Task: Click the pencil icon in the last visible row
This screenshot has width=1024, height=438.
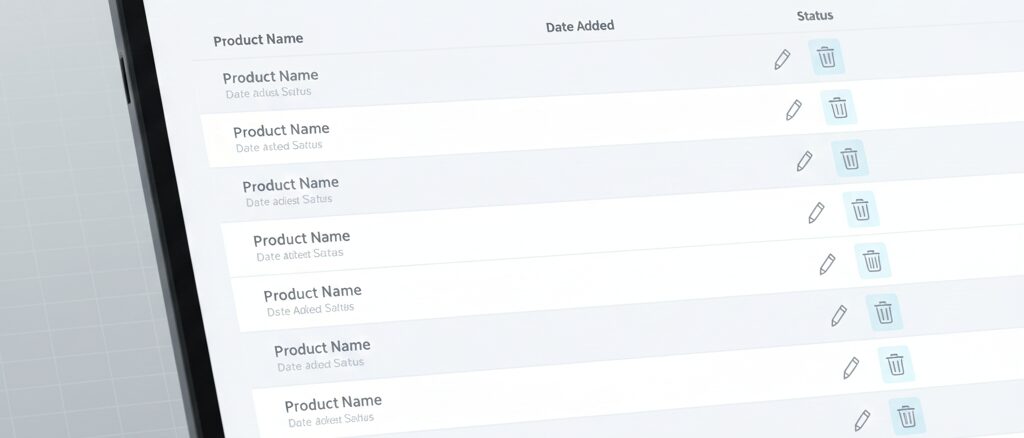Action: [862, 418]
